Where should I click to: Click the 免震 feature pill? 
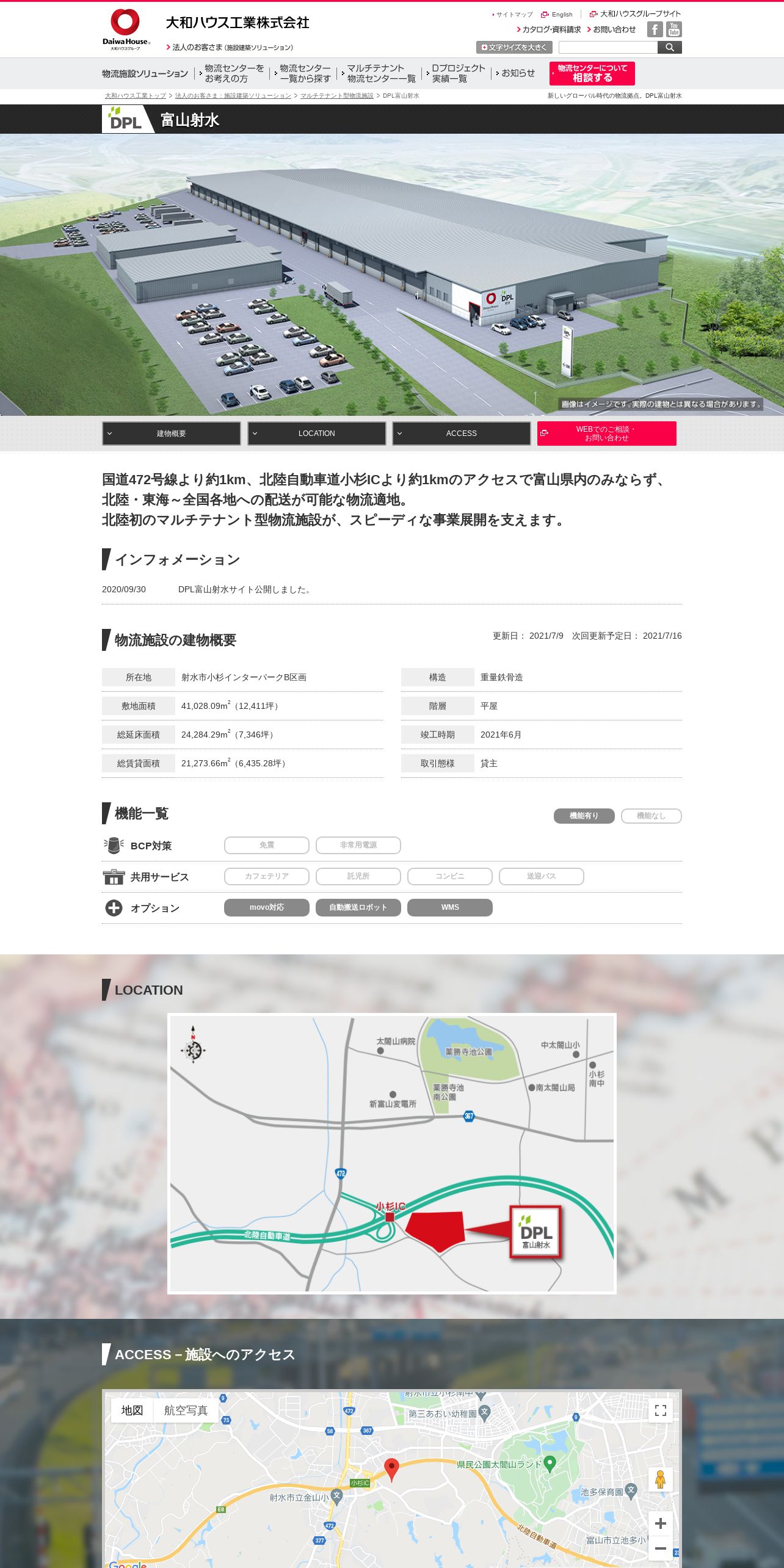point(267,845)
